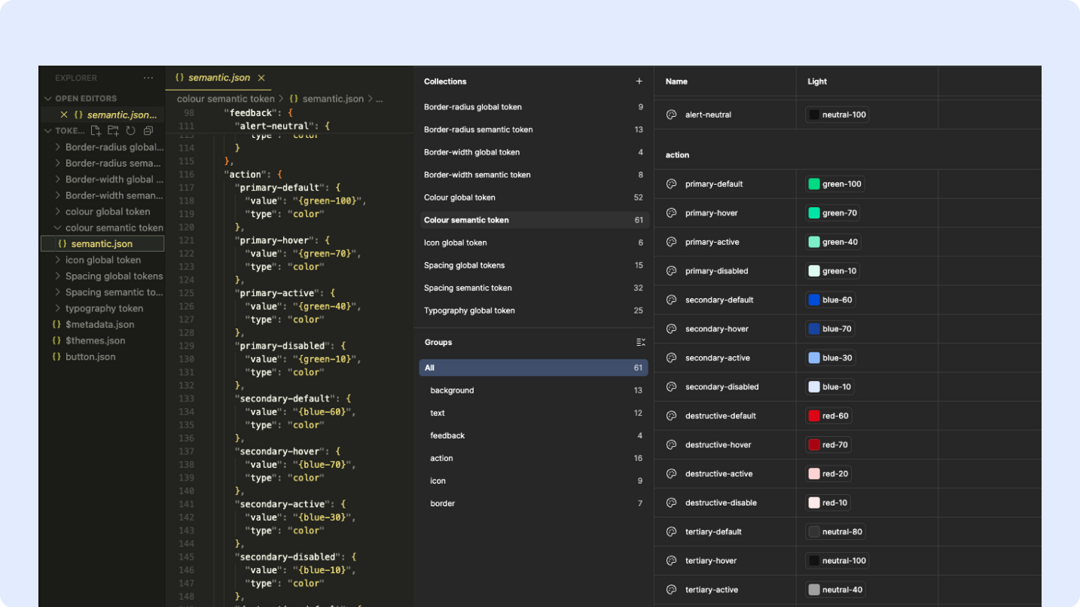Add a new collection with plus icon
Screen dimensions: 1080x607
pos(639,81)
